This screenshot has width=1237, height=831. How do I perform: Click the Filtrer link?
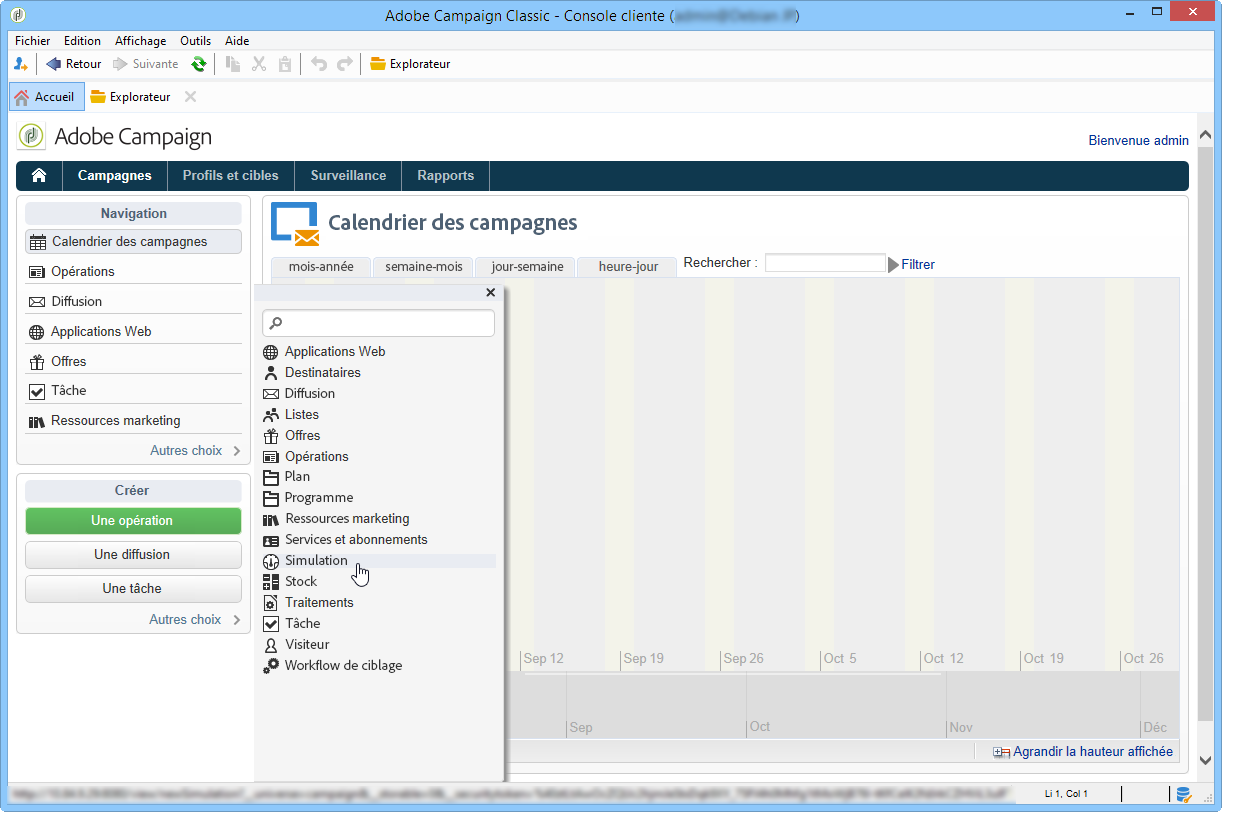918,264
